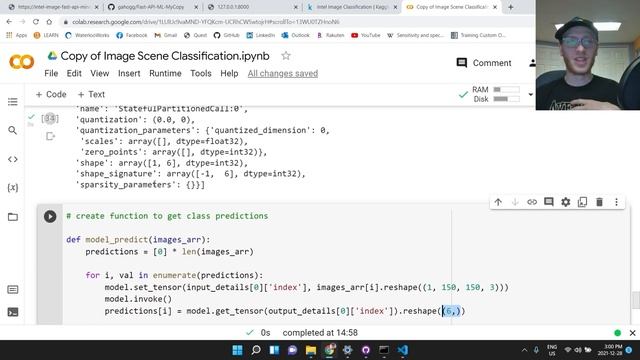640x360 pixels.
Task: Click the RAM usage bar indicator
Action: point(506,89)
